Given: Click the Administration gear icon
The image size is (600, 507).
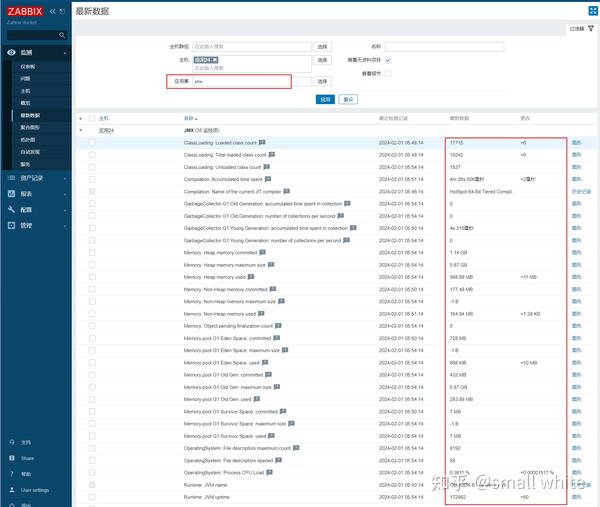Looking at the screenshot, I should 11,225.
